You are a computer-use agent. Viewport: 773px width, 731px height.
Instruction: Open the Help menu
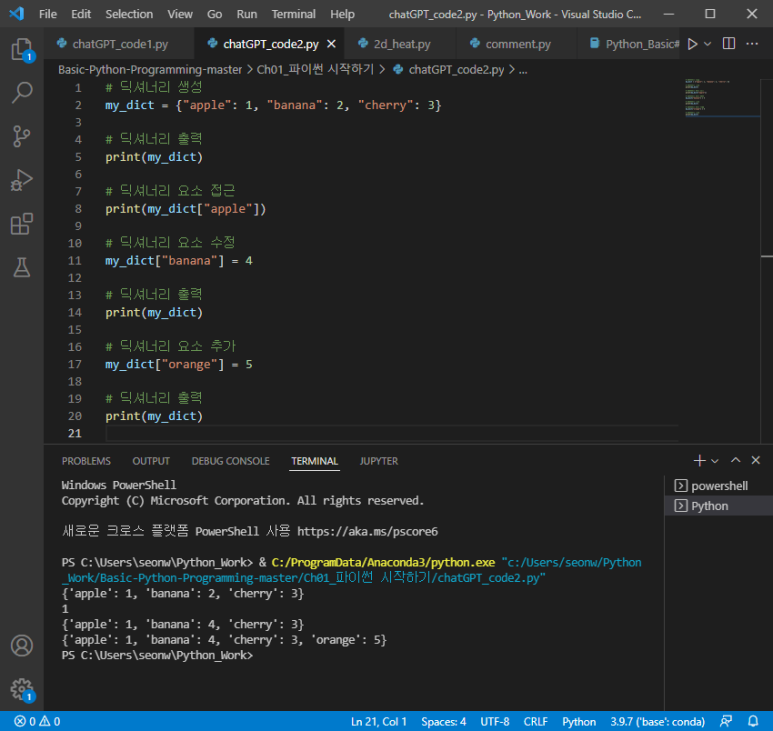point(342,14)
